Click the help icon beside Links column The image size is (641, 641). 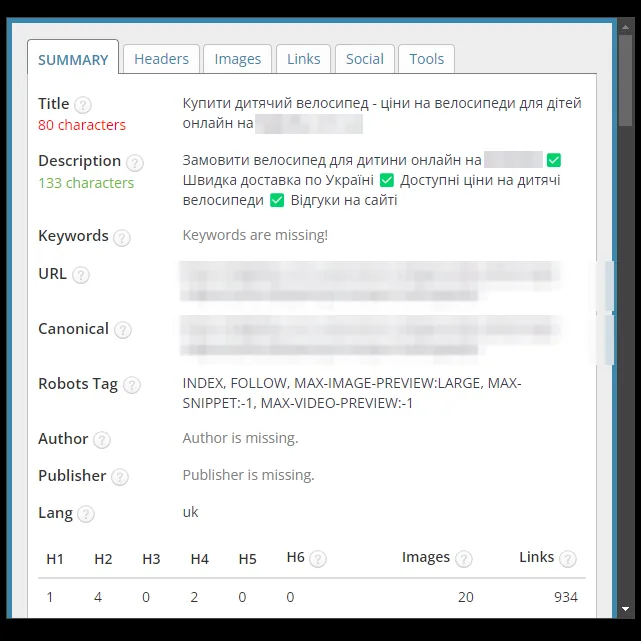[x=568, y=559]
